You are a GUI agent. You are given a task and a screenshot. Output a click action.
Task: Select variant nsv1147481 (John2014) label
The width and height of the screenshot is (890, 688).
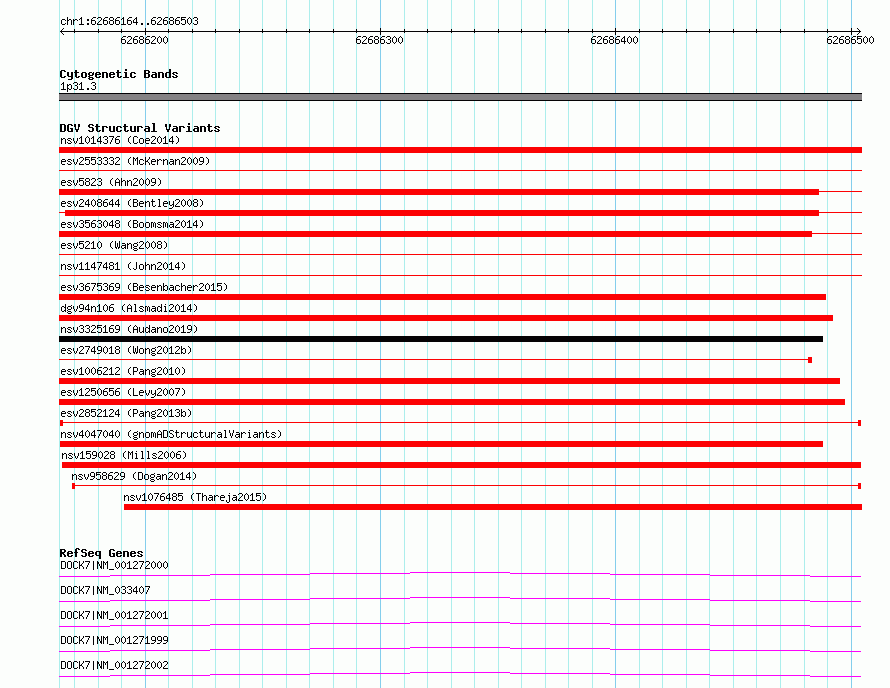pyautogui.click(x=123, y=266)
